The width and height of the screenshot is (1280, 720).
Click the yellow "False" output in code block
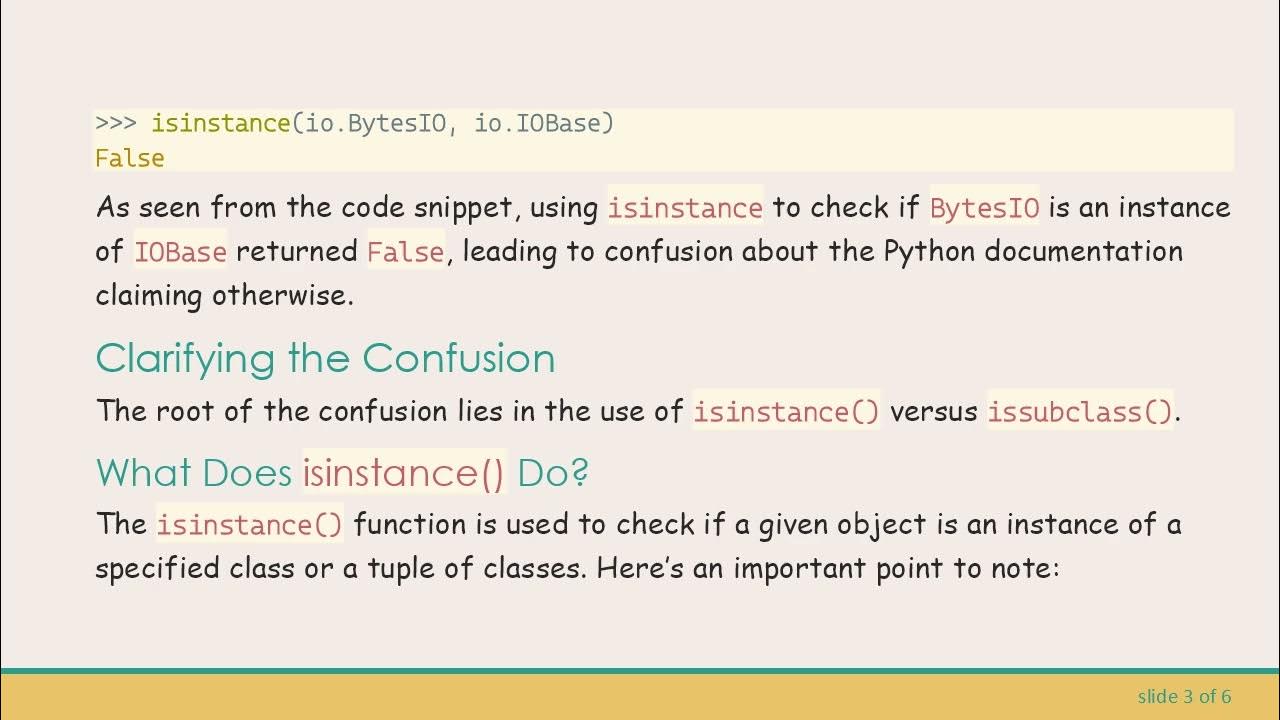click(x=130, y=158)
